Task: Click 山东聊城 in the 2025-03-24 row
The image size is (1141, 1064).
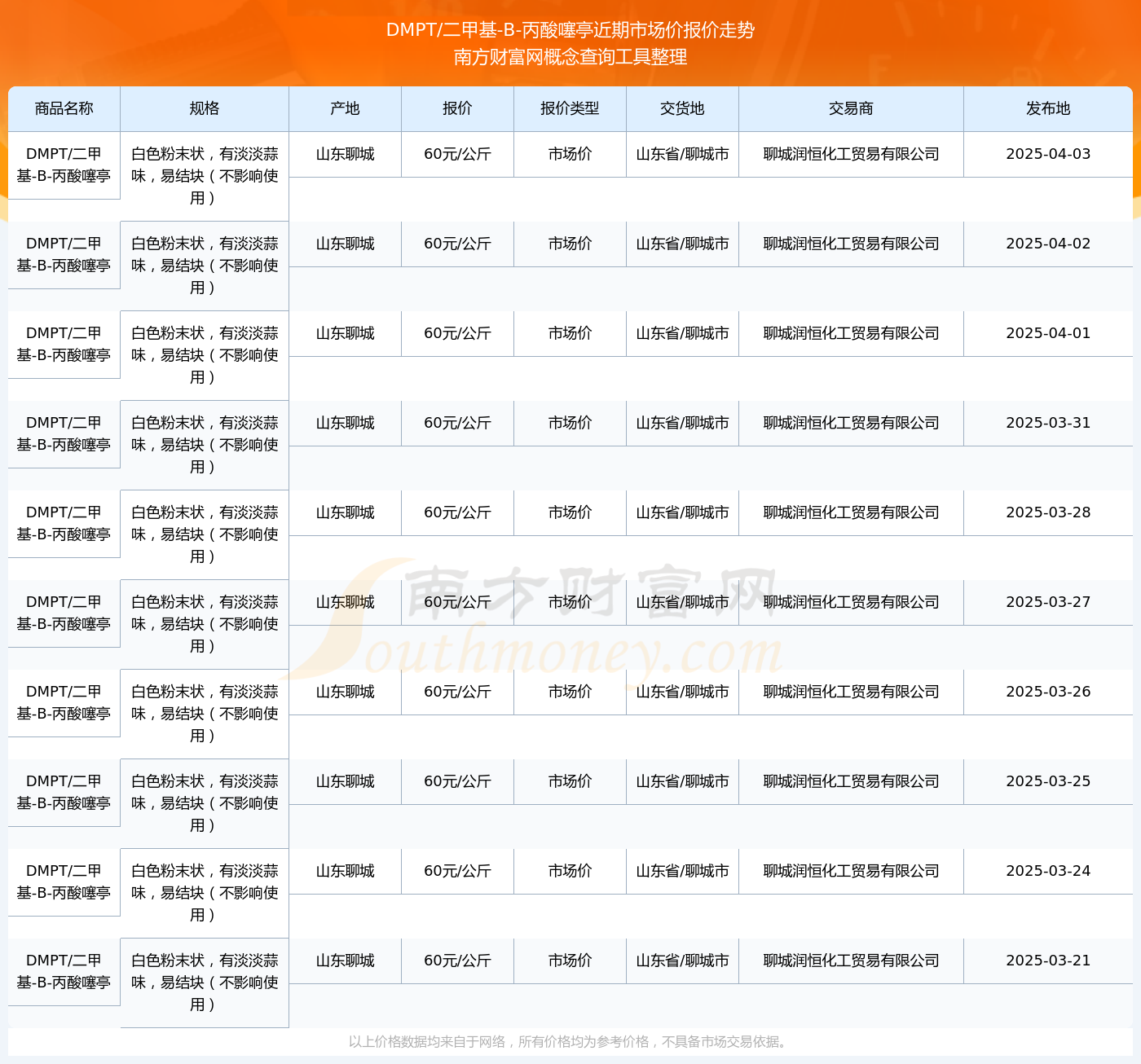Action: pyautogui.click(x=345, y=871)
